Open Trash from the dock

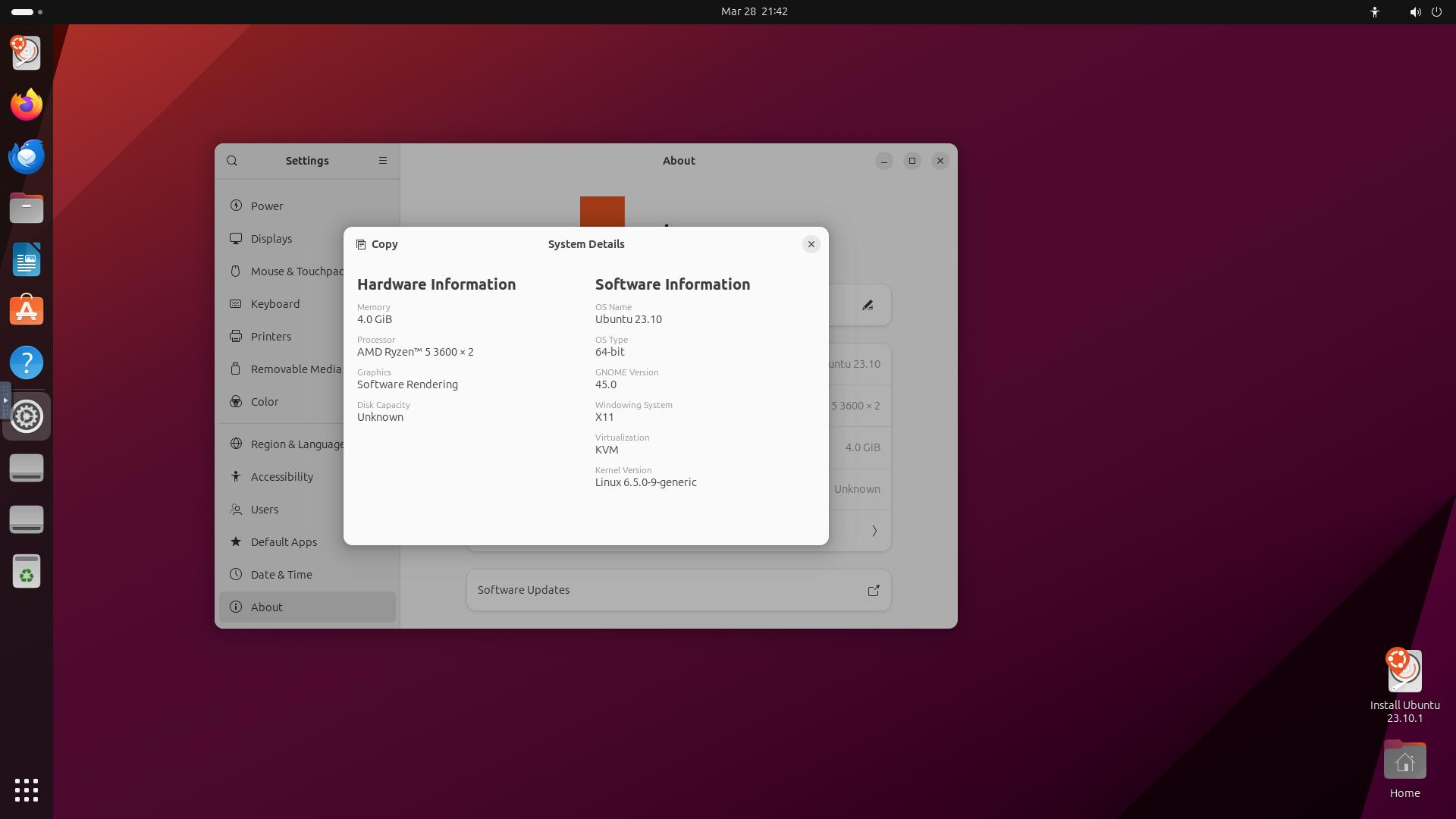27,571
